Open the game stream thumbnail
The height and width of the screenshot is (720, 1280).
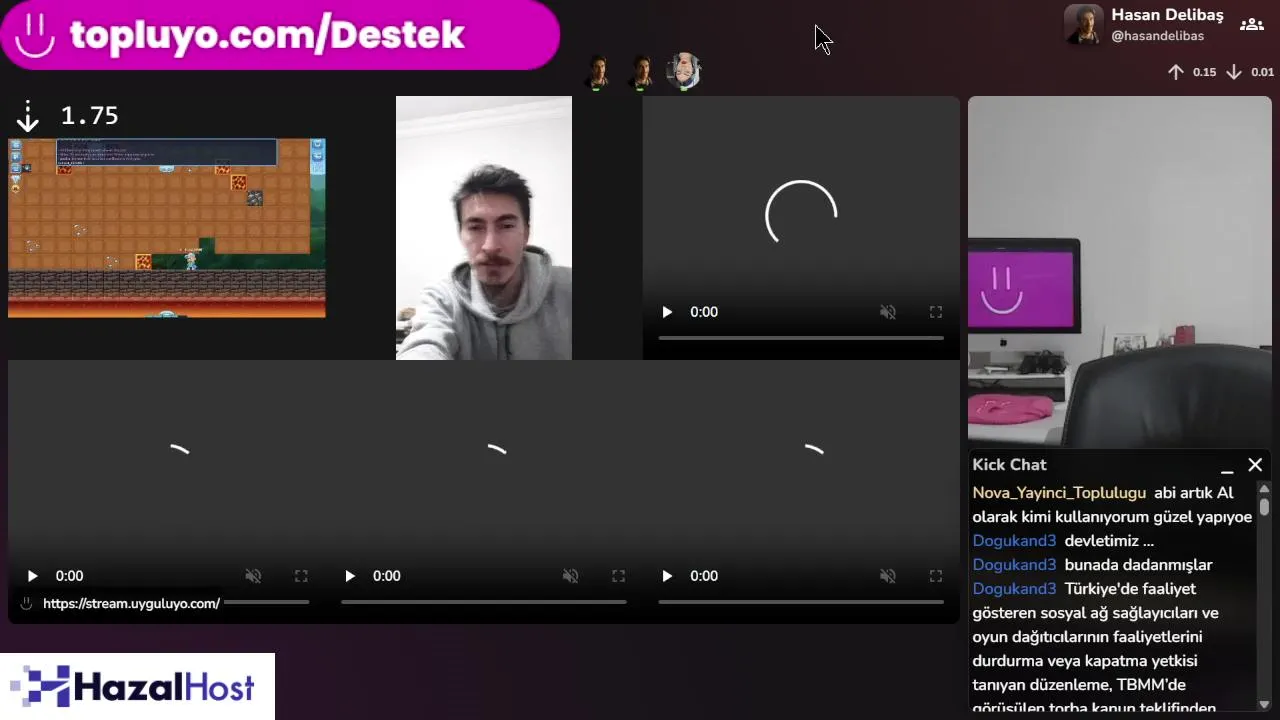(167, 228)
